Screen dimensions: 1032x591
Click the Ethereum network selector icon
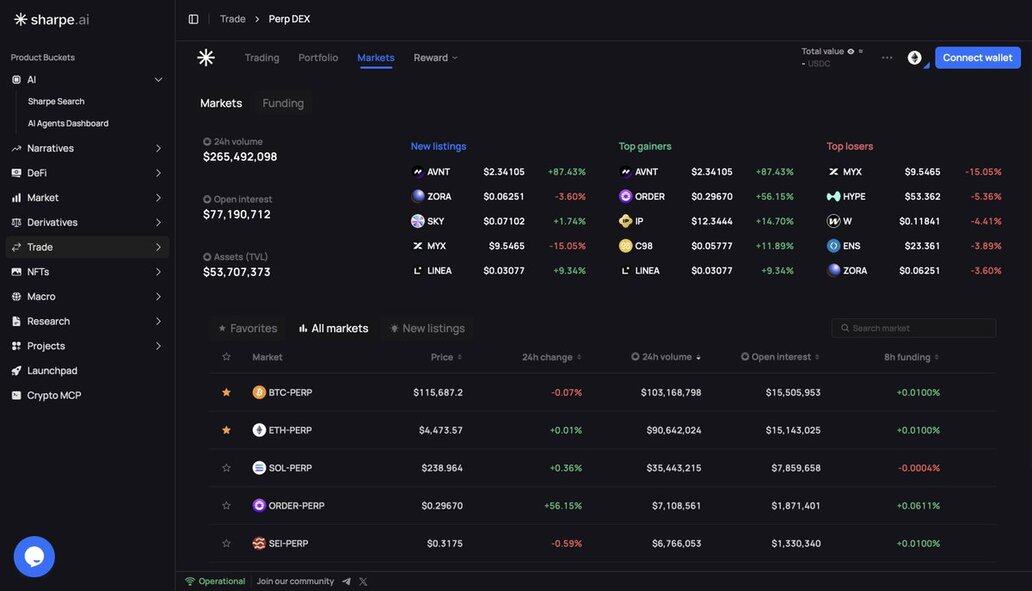(914, 58)
